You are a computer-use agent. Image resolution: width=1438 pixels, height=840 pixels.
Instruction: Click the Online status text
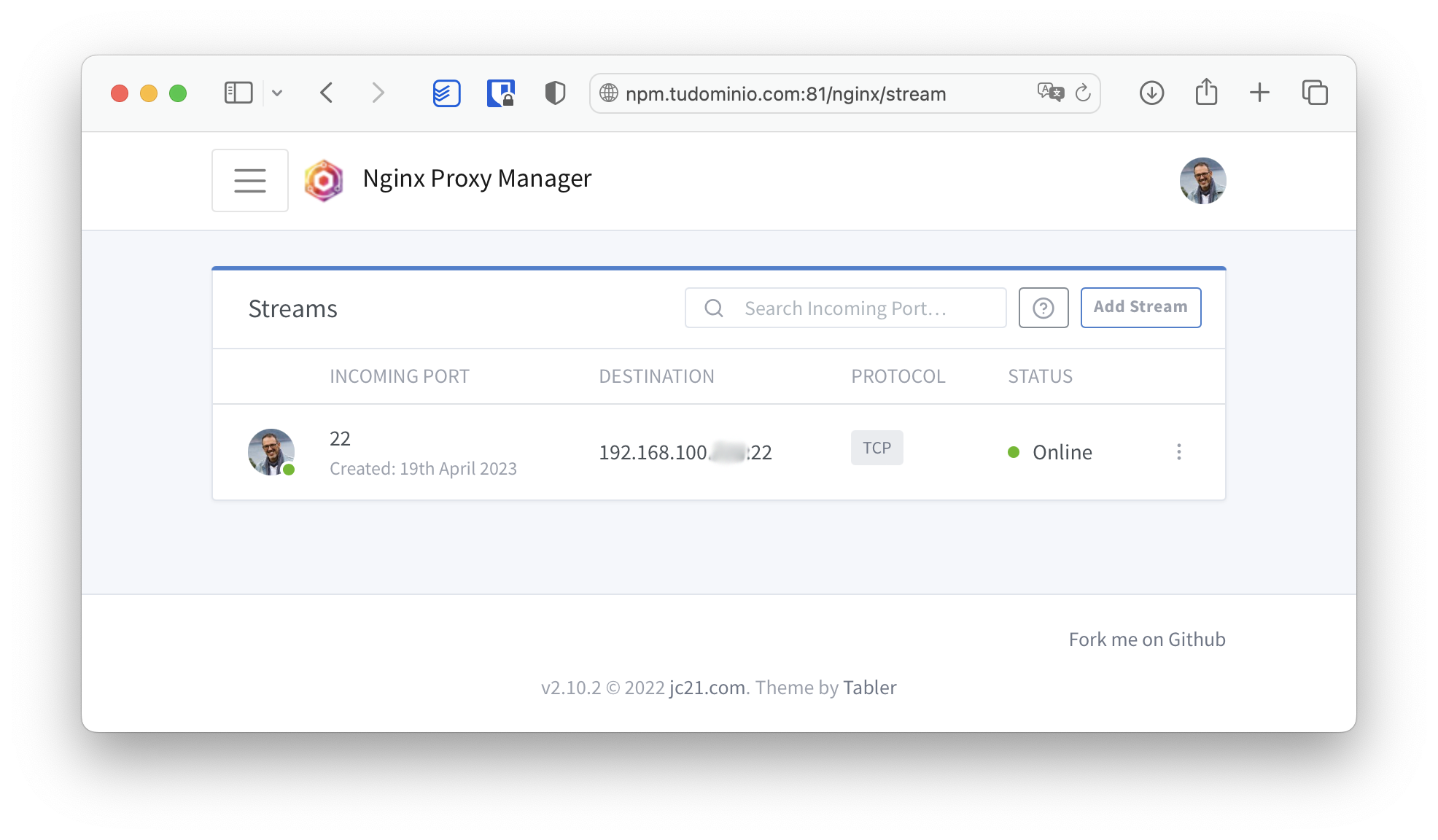coord(1062,452)
